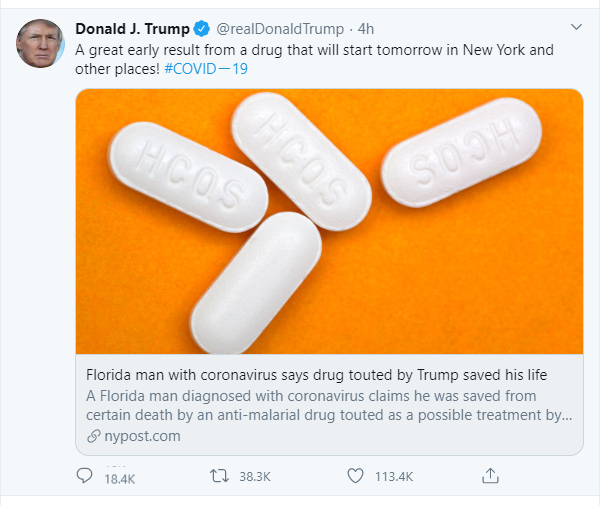Click the blue verified badge
Screen dimensions: 611x505
(x=200, y=28)
